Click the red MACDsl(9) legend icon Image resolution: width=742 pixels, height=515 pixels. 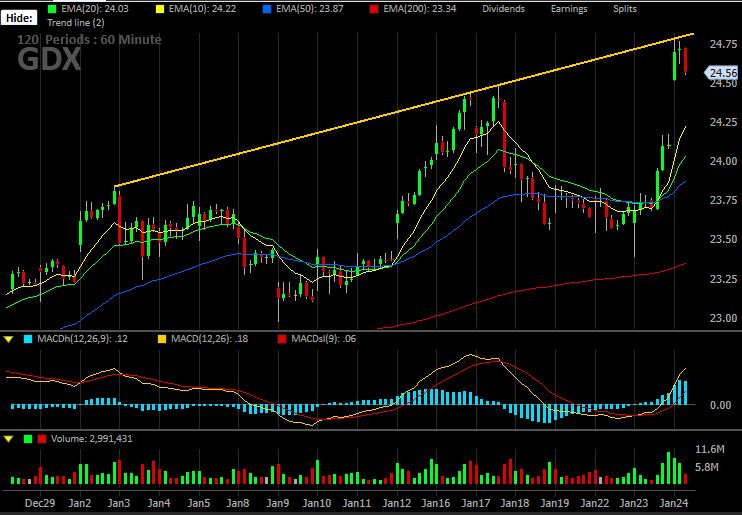tap(282, 339)
